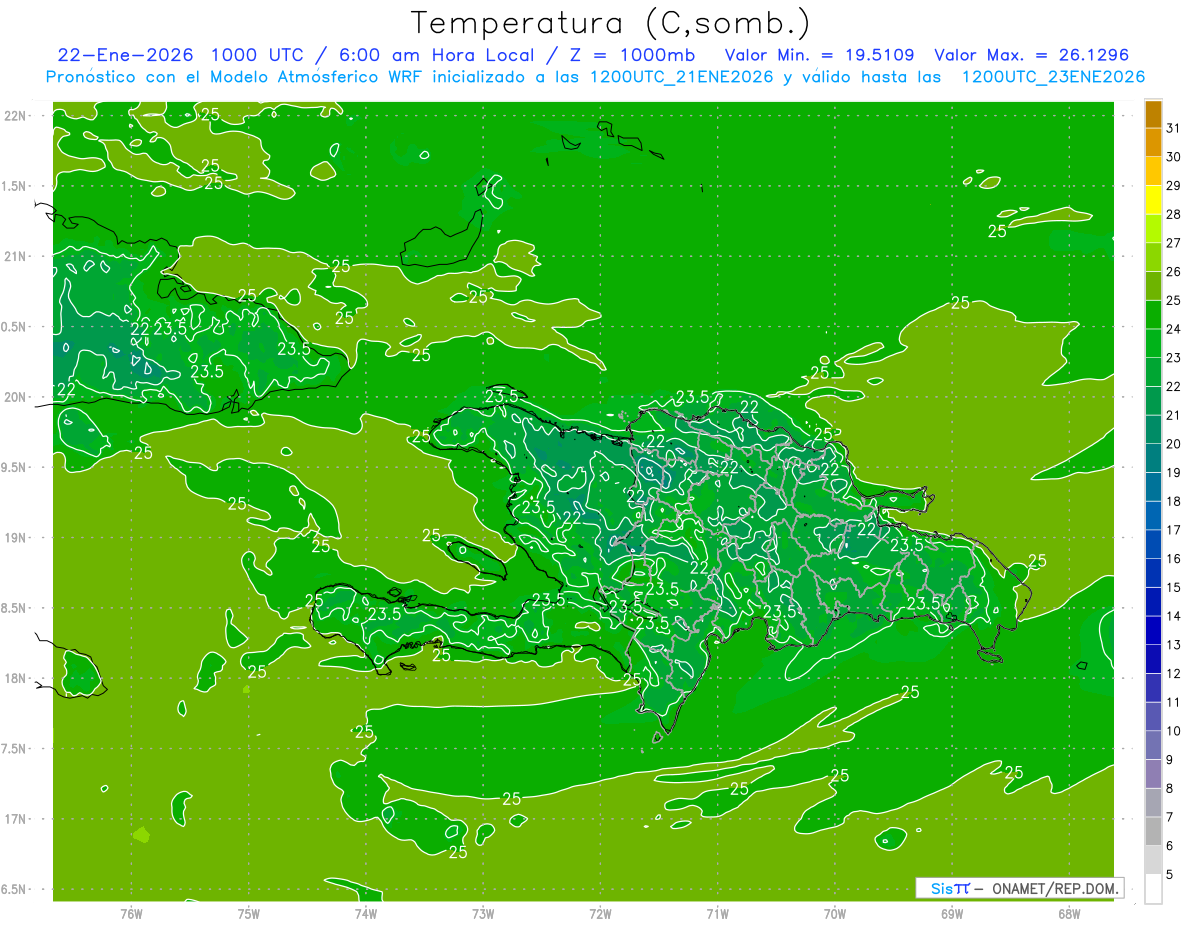Image resolution: width=1200 pixels, height=927 pixels.
Task: Click the '1200UTC_23ENE2026' valid-until time
Action: coord(1053,77)
